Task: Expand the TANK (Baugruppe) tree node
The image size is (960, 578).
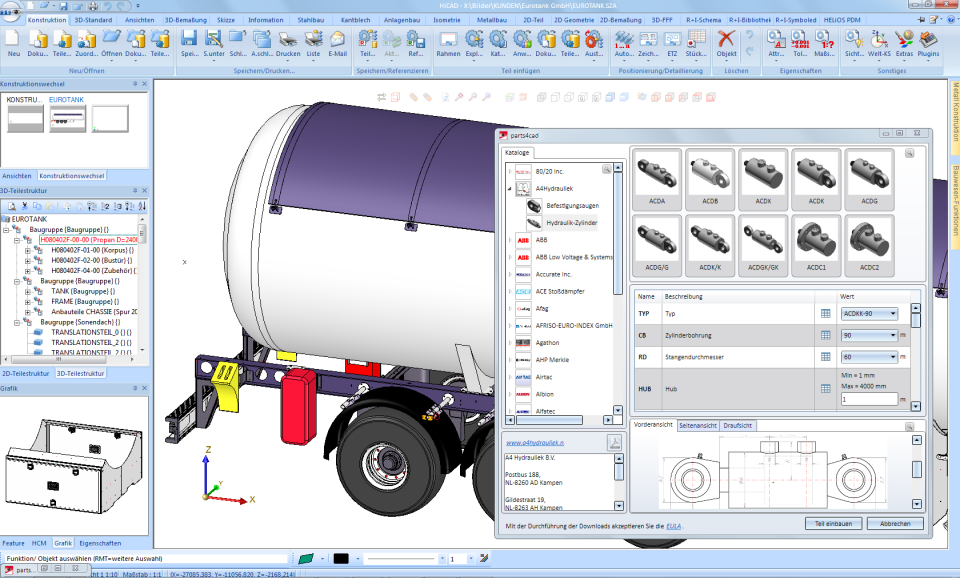Action: click(x=27, y=291)
